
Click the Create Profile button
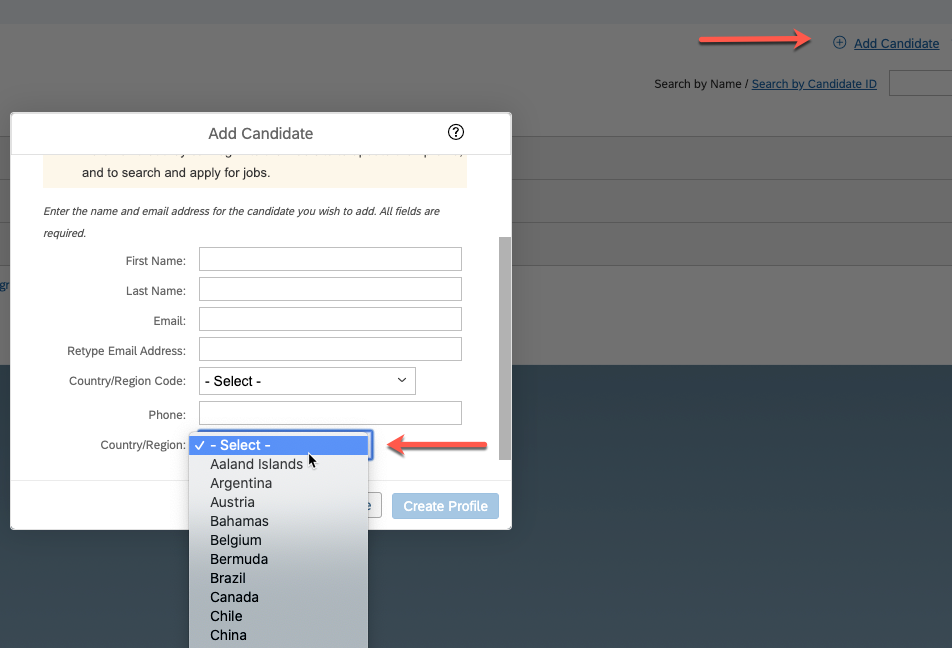pyautogui.click(x=446, y=506)
